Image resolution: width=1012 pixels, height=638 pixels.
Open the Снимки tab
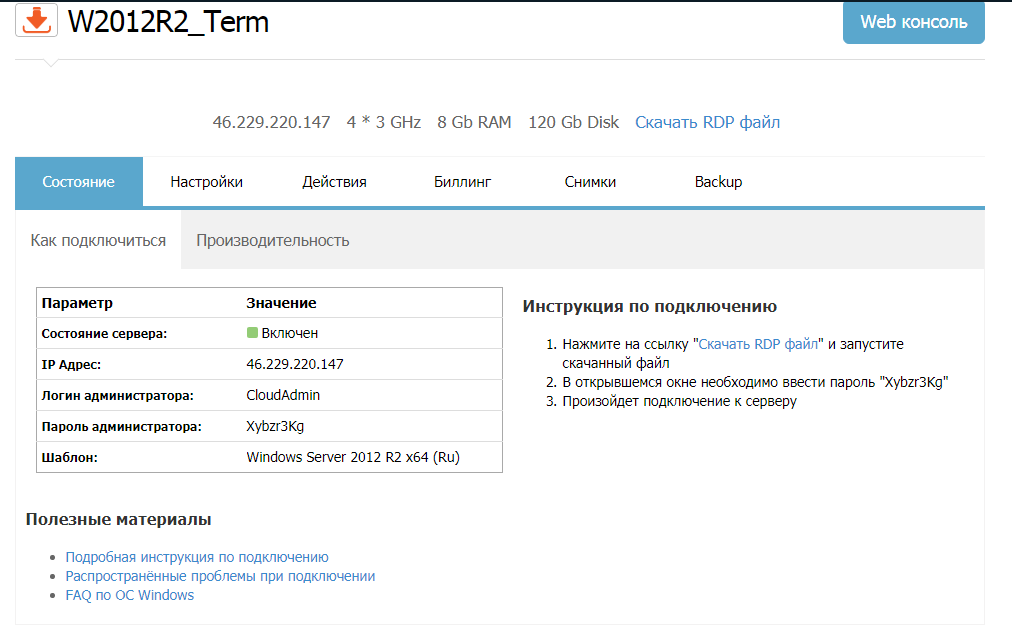click(x=590, y=182)
